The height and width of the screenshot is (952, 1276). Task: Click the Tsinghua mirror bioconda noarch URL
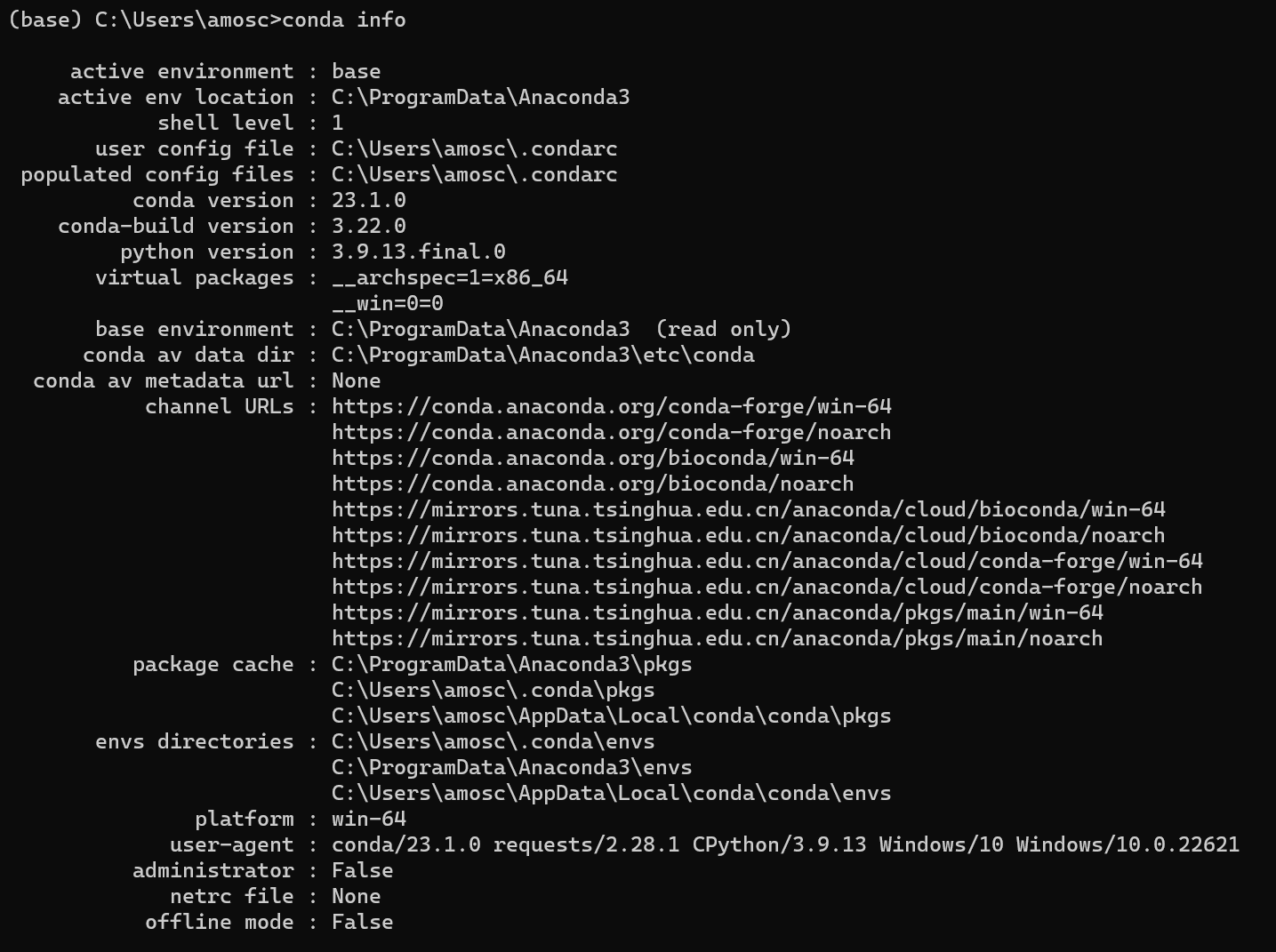748,535
